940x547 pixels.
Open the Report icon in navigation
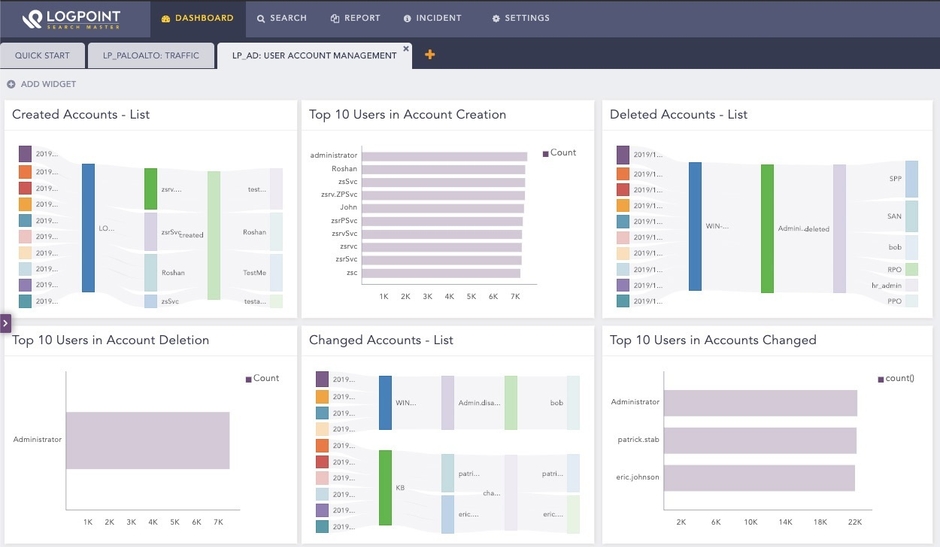(x=333, y=18)
